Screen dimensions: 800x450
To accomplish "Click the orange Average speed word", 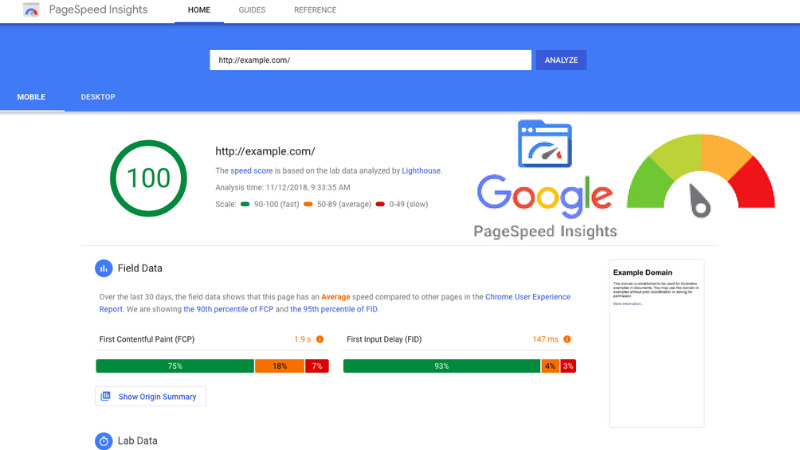I will click(336, 297).
